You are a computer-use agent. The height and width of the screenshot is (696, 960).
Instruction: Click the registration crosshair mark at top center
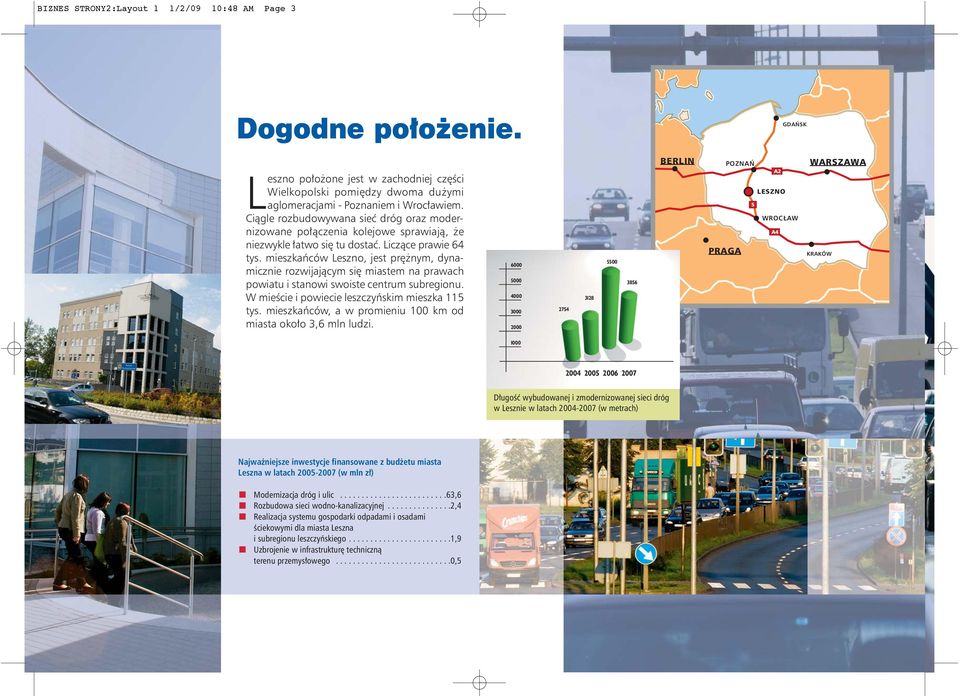pos(479,13)
